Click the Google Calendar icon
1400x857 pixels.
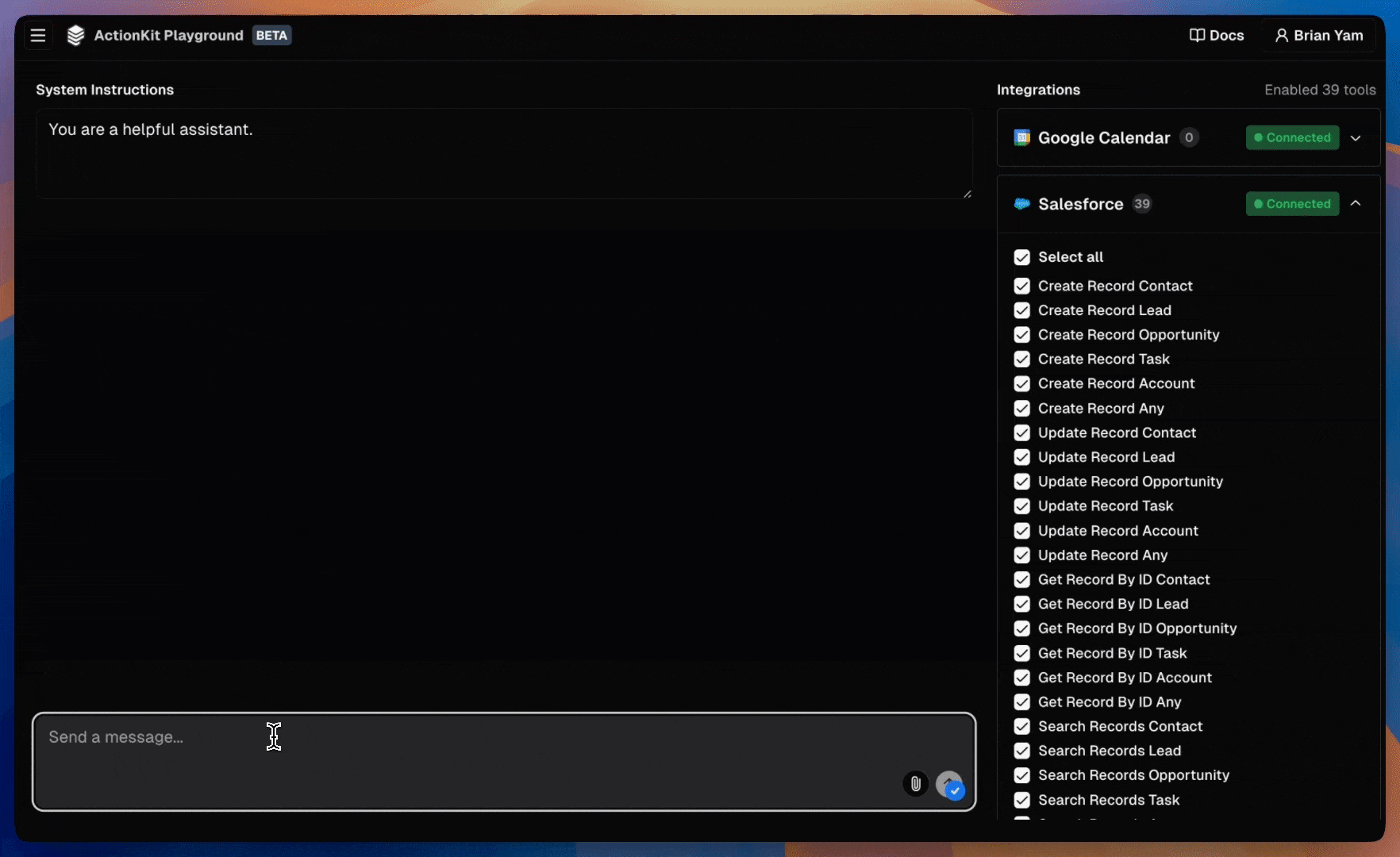click(x=1021, y=138)
